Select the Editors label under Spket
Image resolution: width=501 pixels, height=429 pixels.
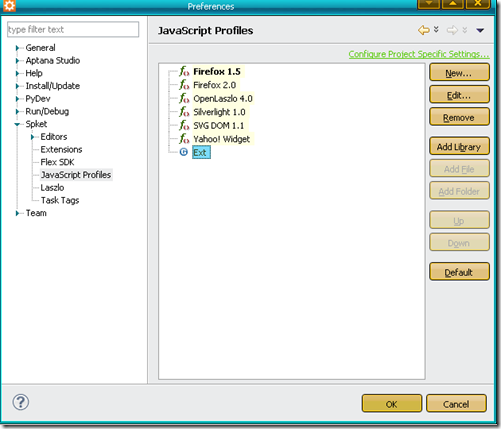54,137
